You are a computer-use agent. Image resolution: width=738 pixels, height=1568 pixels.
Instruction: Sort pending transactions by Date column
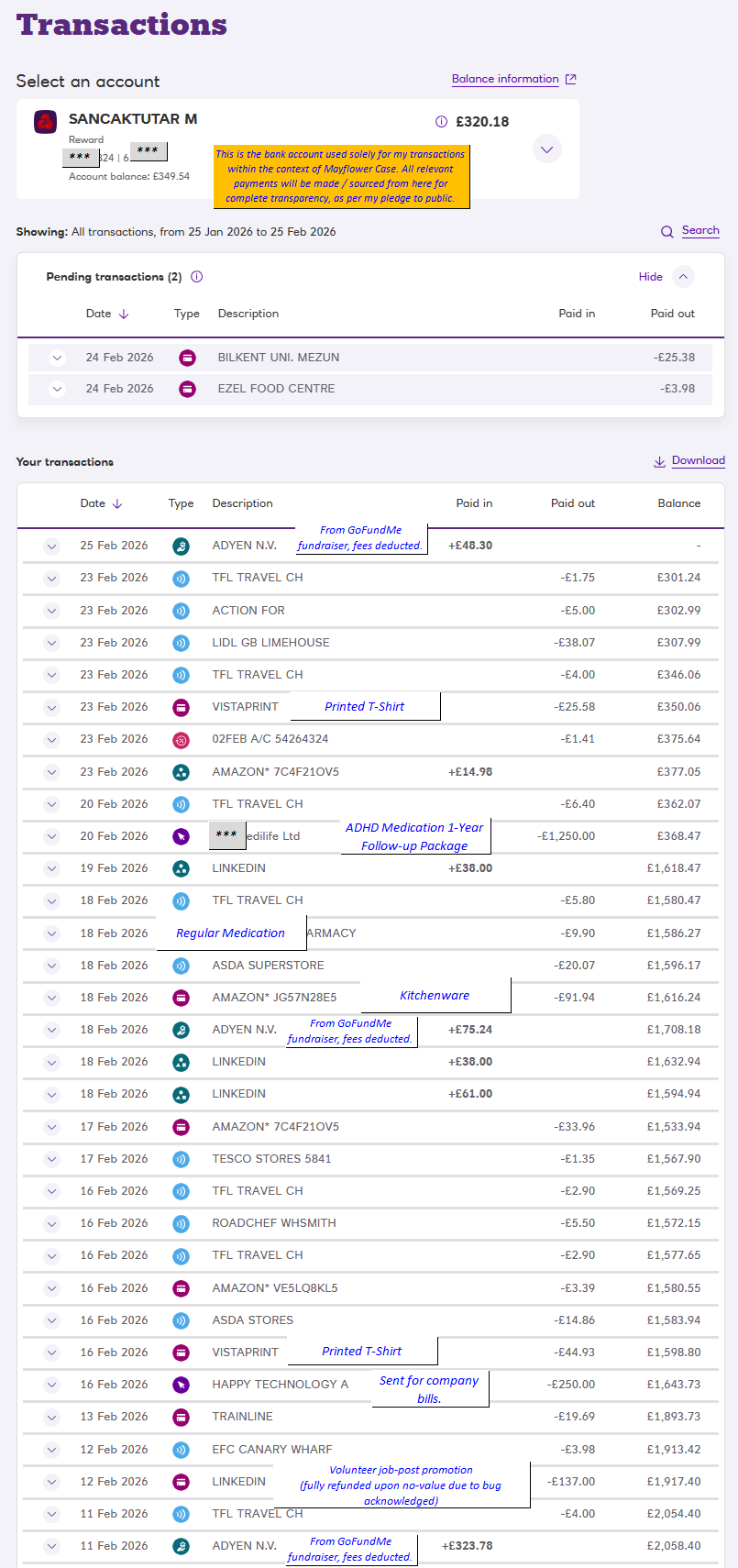(x=106, y=314)
